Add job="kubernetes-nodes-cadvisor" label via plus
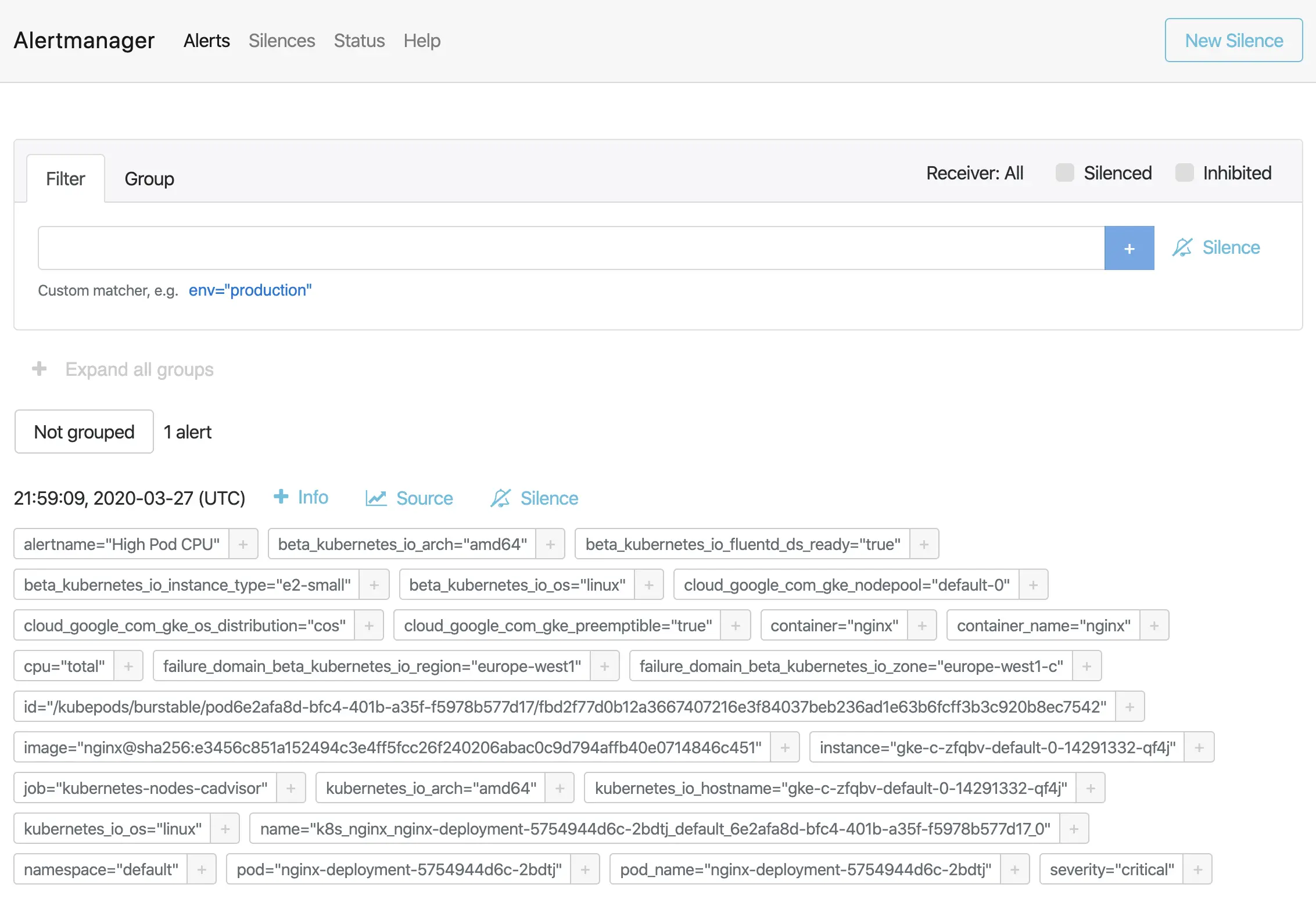The height and width of the screenshot is (906, 1316). tap(291, 788)
